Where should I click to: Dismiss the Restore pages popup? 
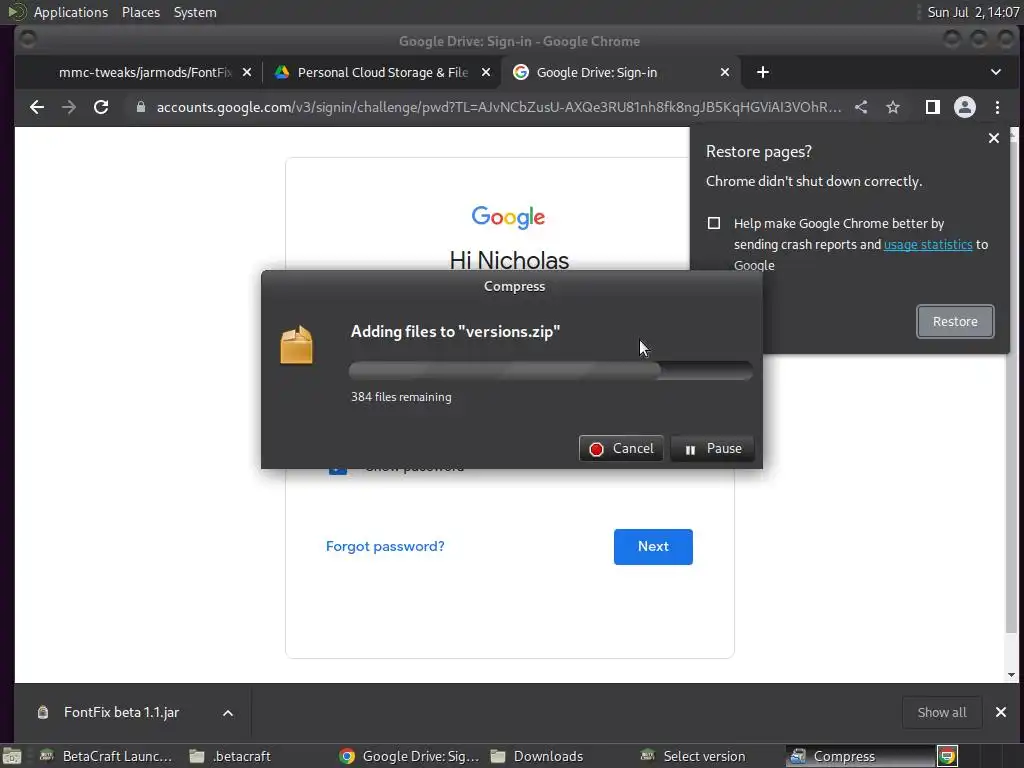coord(994,138)
